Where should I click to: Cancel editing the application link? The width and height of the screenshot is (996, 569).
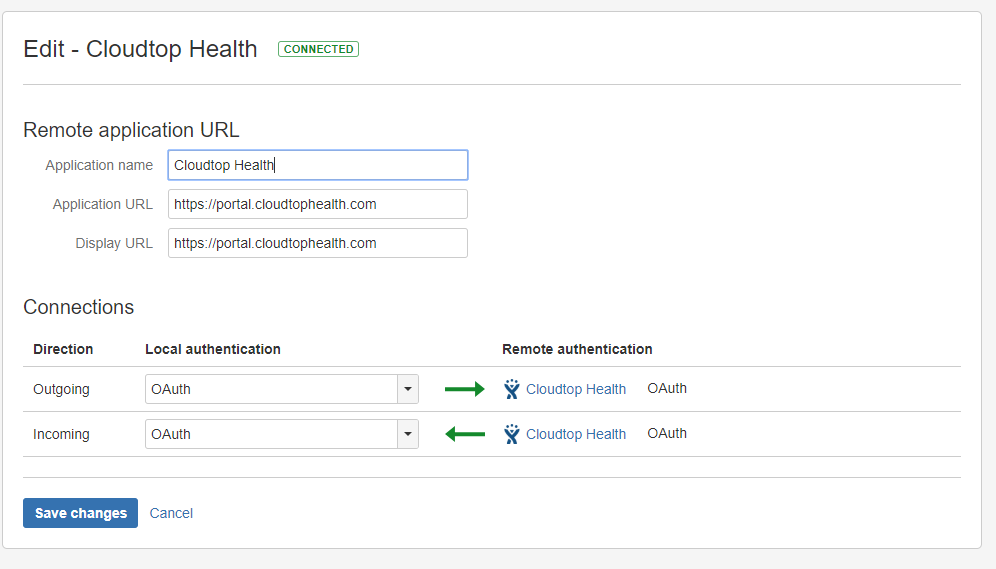171,513
